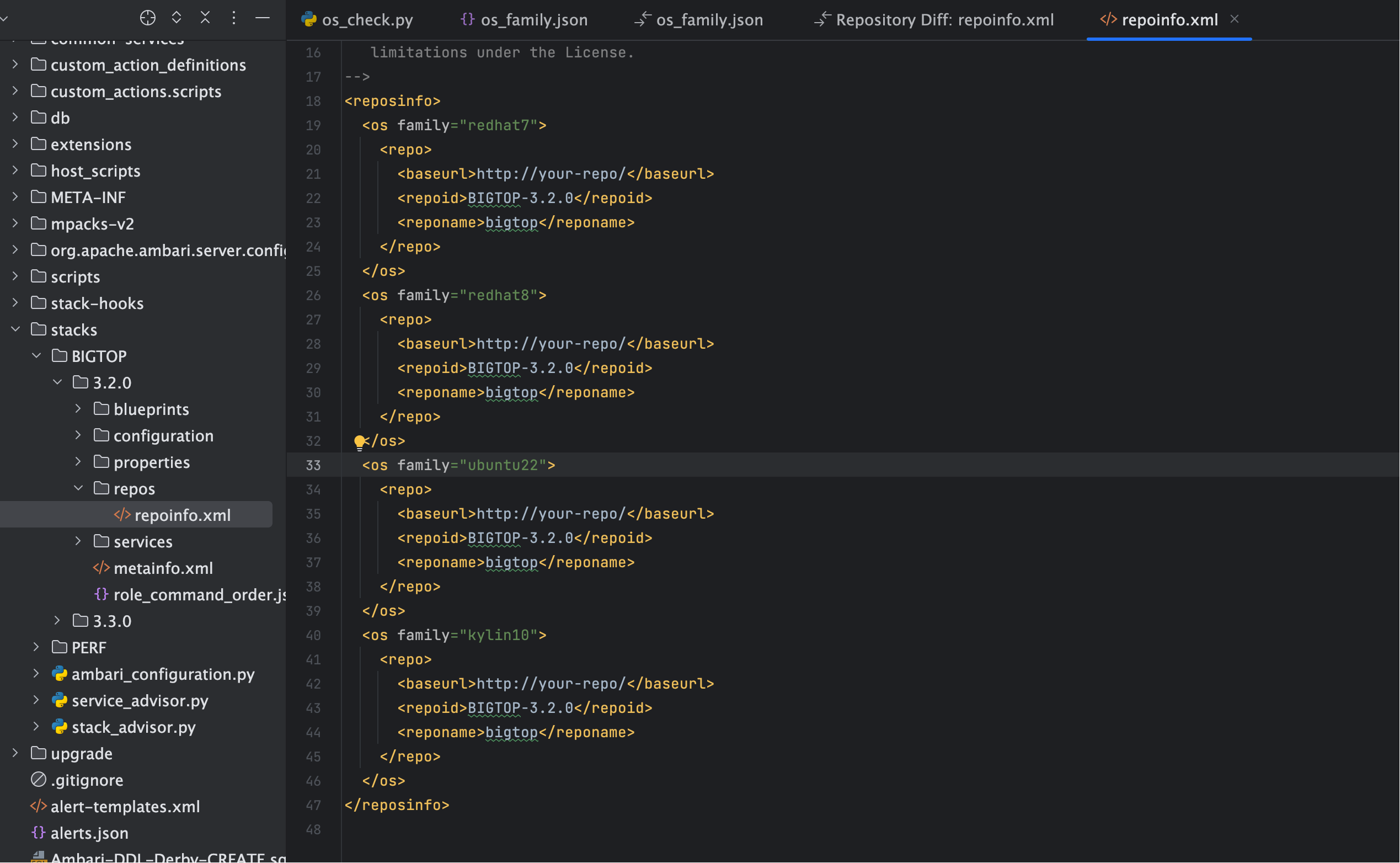Image resolution: width=1400 pixels, height=863 pixels.
Task: Switch to the os_check.py tab
Action: pyautogui.click(x=367, y=20)
